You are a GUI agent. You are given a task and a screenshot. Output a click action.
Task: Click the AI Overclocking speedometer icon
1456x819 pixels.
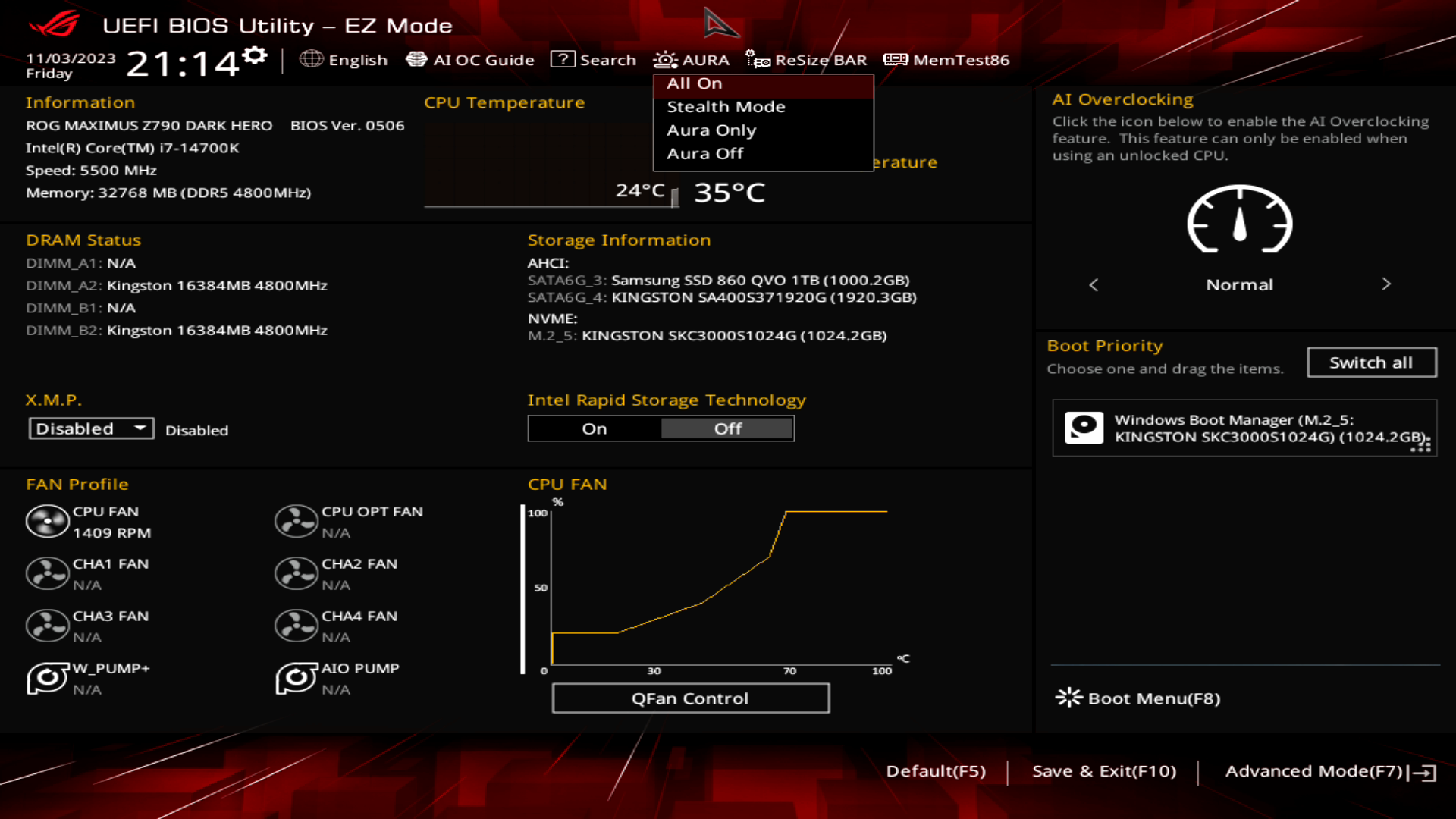coord(1239,220)
